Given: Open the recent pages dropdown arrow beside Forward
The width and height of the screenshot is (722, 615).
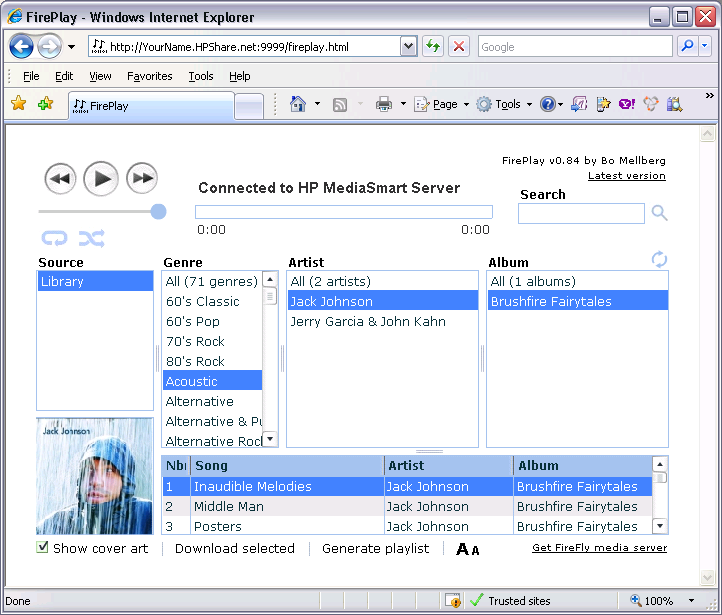Looking at the screenshot, I should click(71, 47).
